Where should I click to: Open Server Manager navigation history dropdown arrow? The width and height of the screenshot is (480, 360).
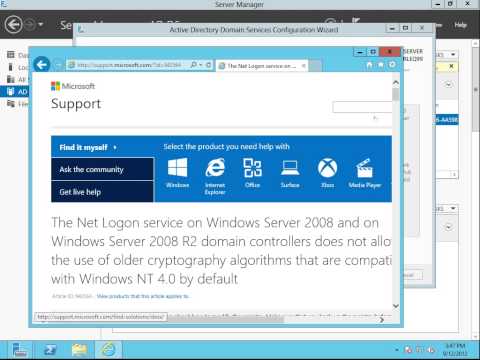pyautogui.click(x=41, y=25)
